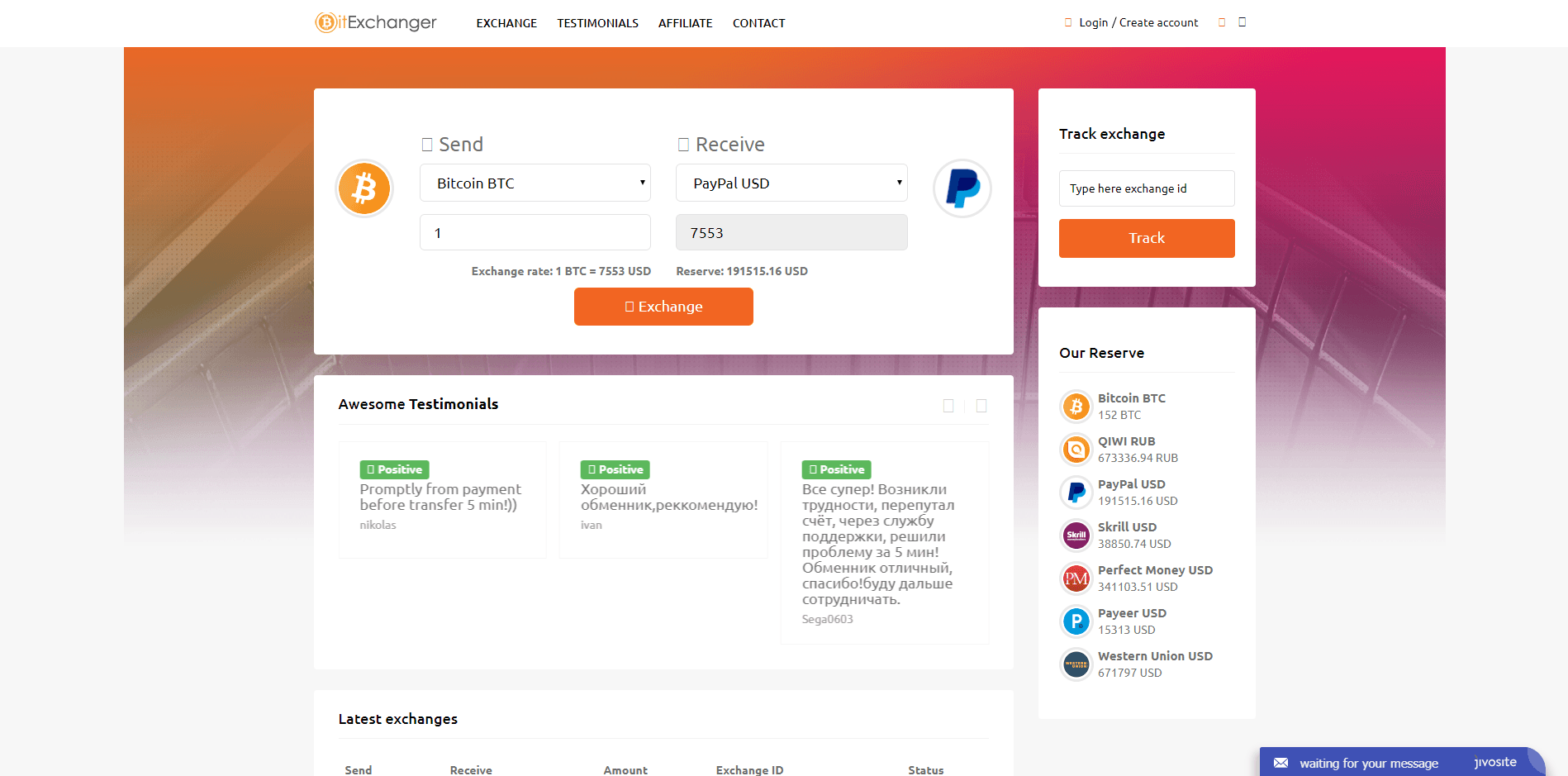Select the Skrill USD reserve icon
This screenshot has height=776, width=1568.
1076,535
